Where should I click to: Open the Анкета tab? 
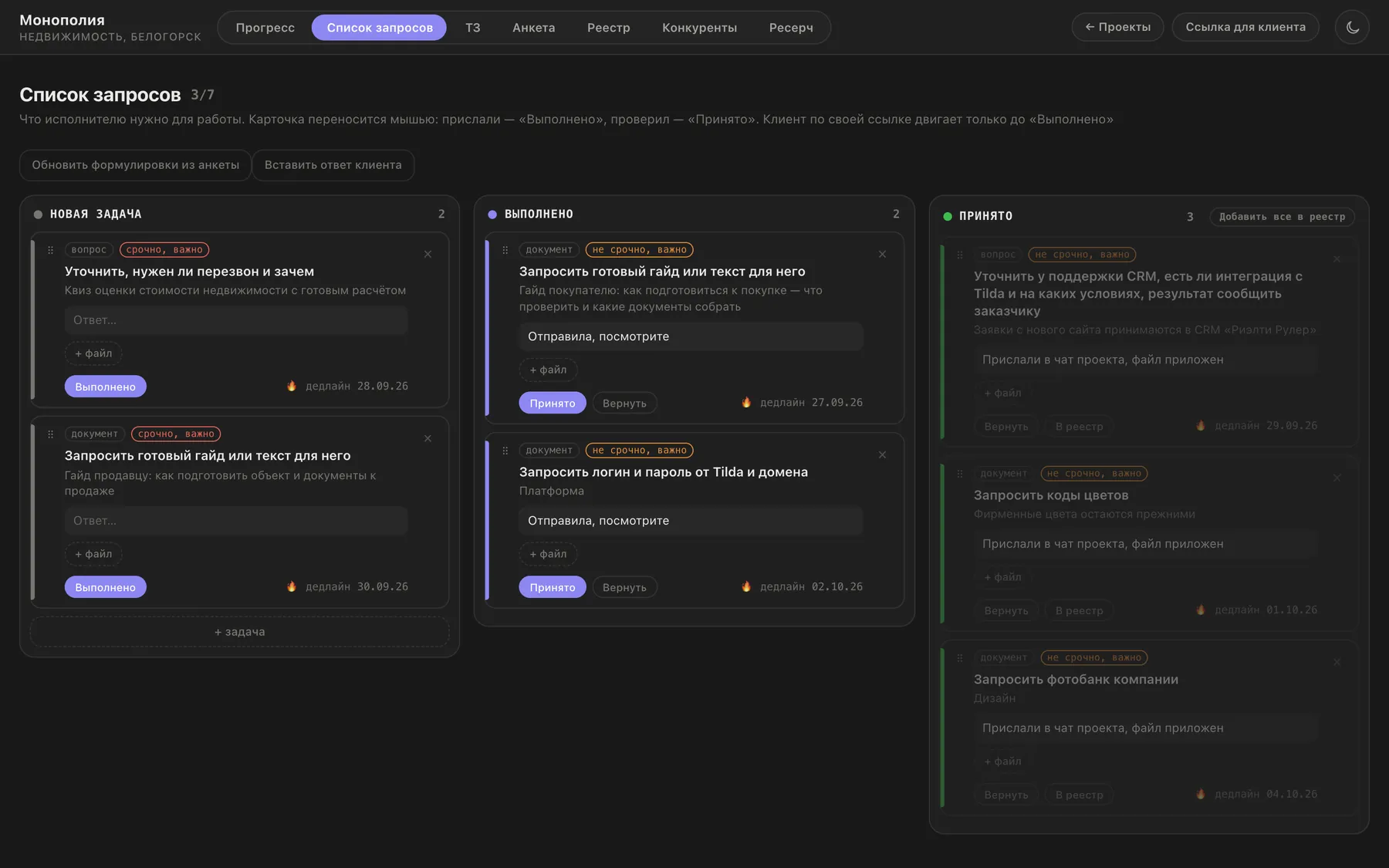coord(534,28)
